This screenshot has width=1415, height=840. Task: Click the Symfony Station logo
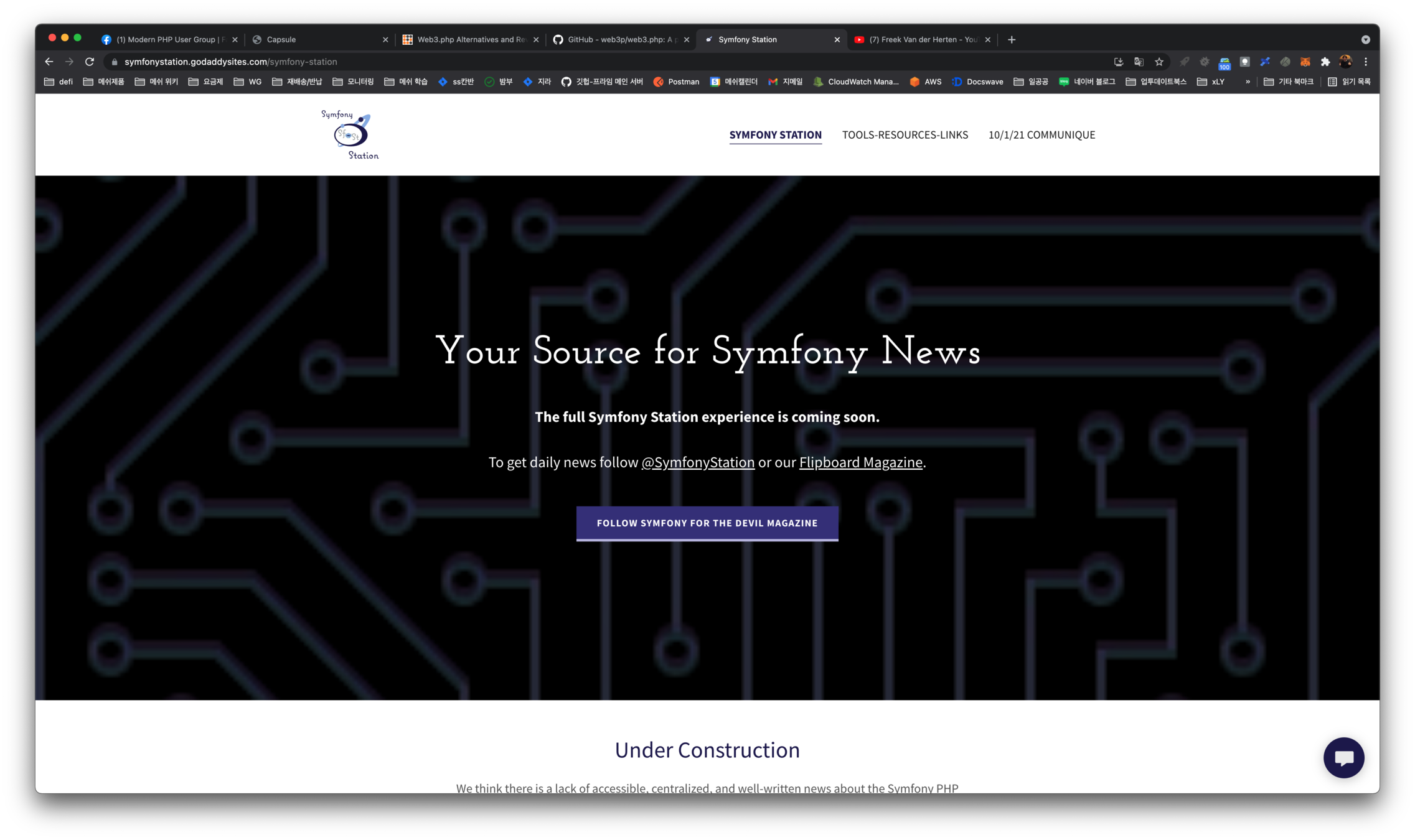click(x=350, y=134)
